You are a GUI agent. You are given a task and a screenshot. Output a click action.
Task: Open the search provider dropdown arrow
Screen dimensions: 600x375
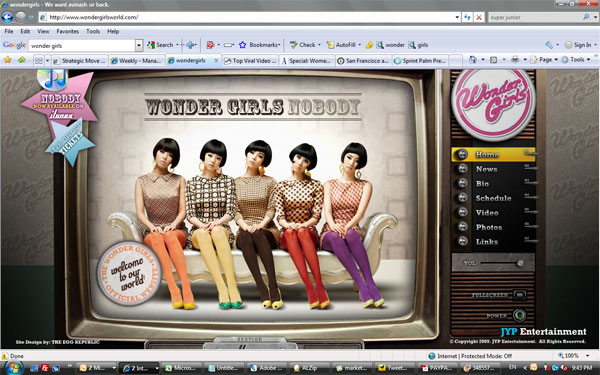tap(595, 17)
